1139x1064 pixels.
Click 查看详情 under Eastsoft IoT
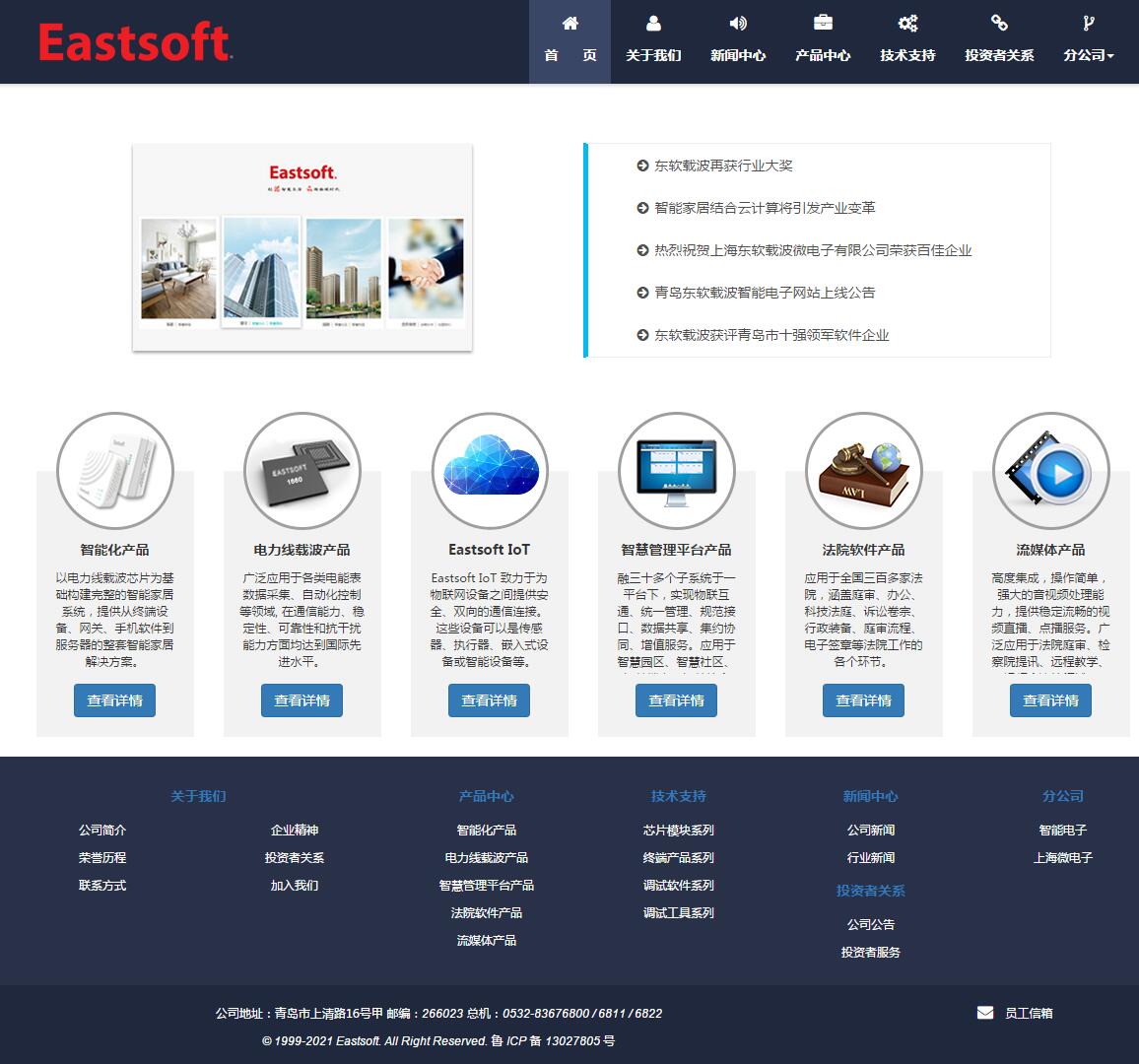click(490, 700)
